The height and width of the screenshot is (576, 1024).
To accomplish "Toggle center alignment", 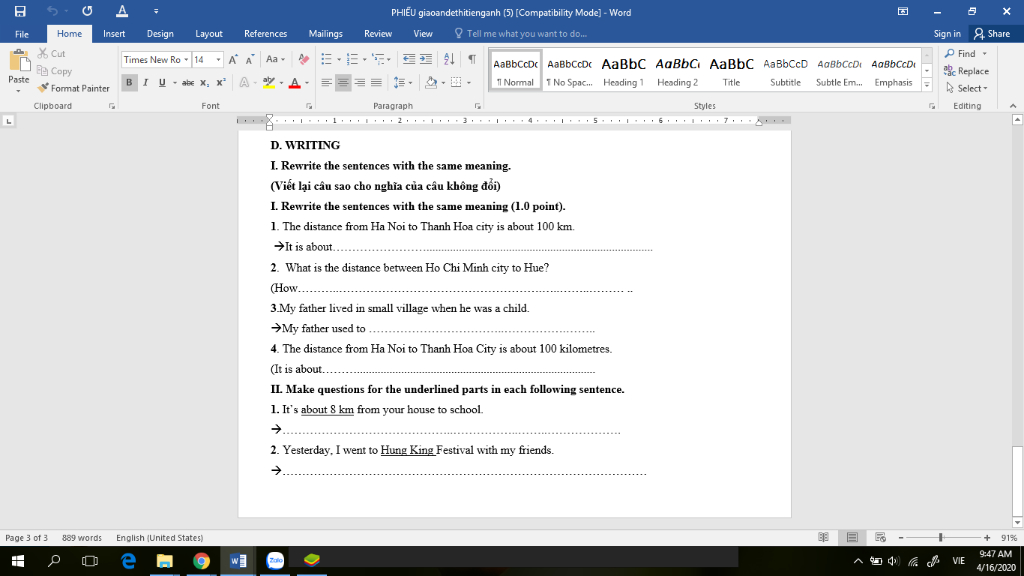I will (x=343, y=82).
